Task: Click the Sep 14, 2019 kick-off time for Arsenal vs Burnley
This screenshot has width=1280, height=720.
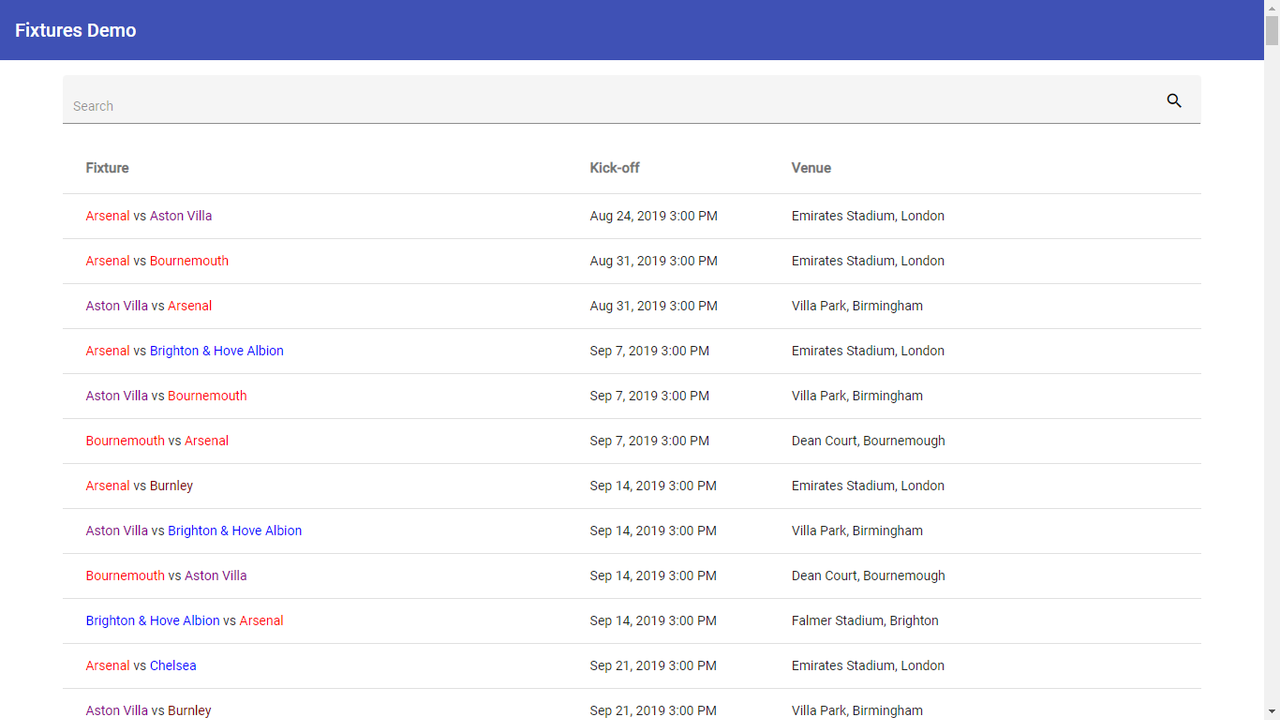Action: (x=653, y=485)
